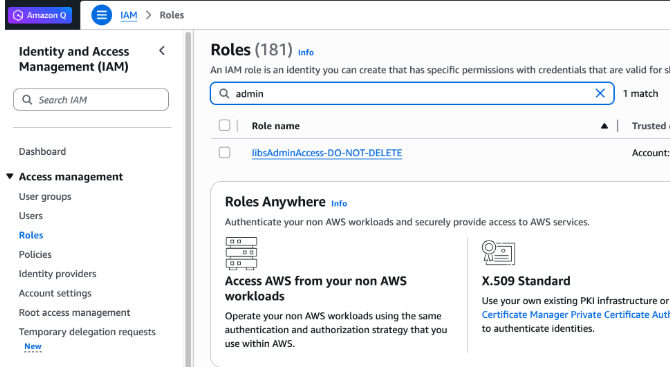
Task: Open the IibsAdminAccess-DO-NOT-DELETE role
Action: (x=327, y=153)
